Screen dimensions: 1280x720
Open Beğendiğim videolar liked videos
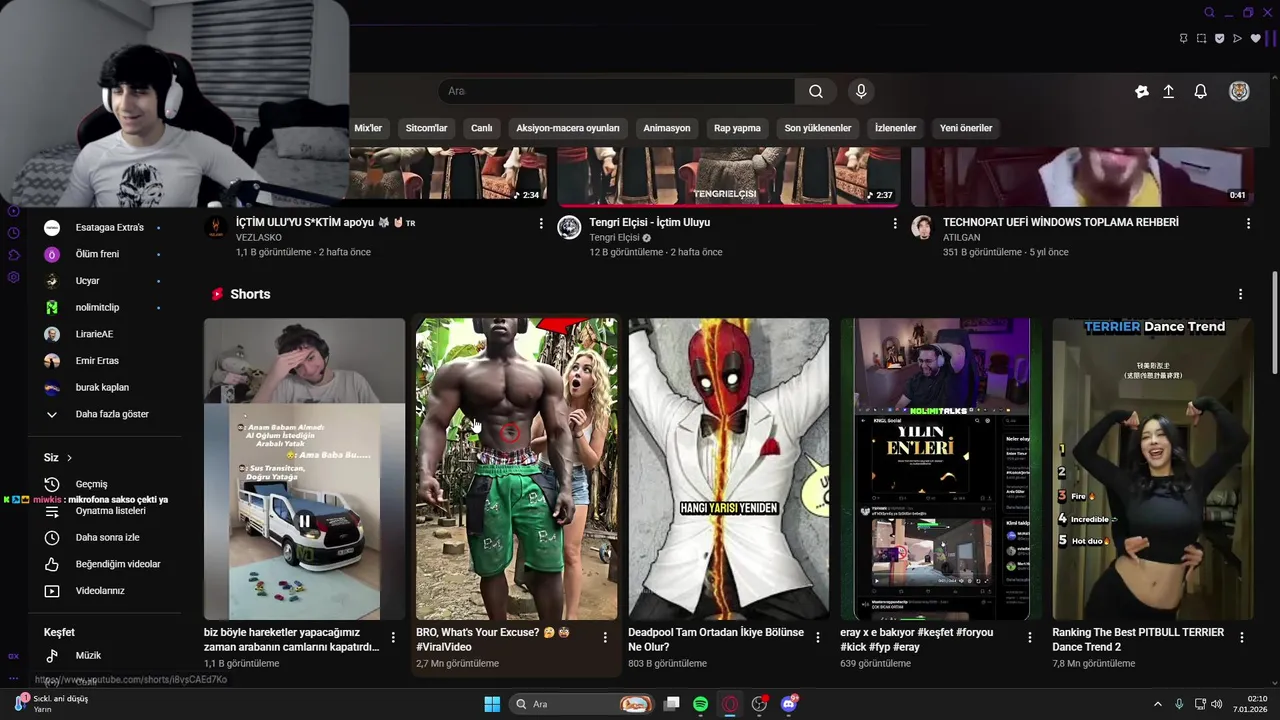tap(118, 564)
